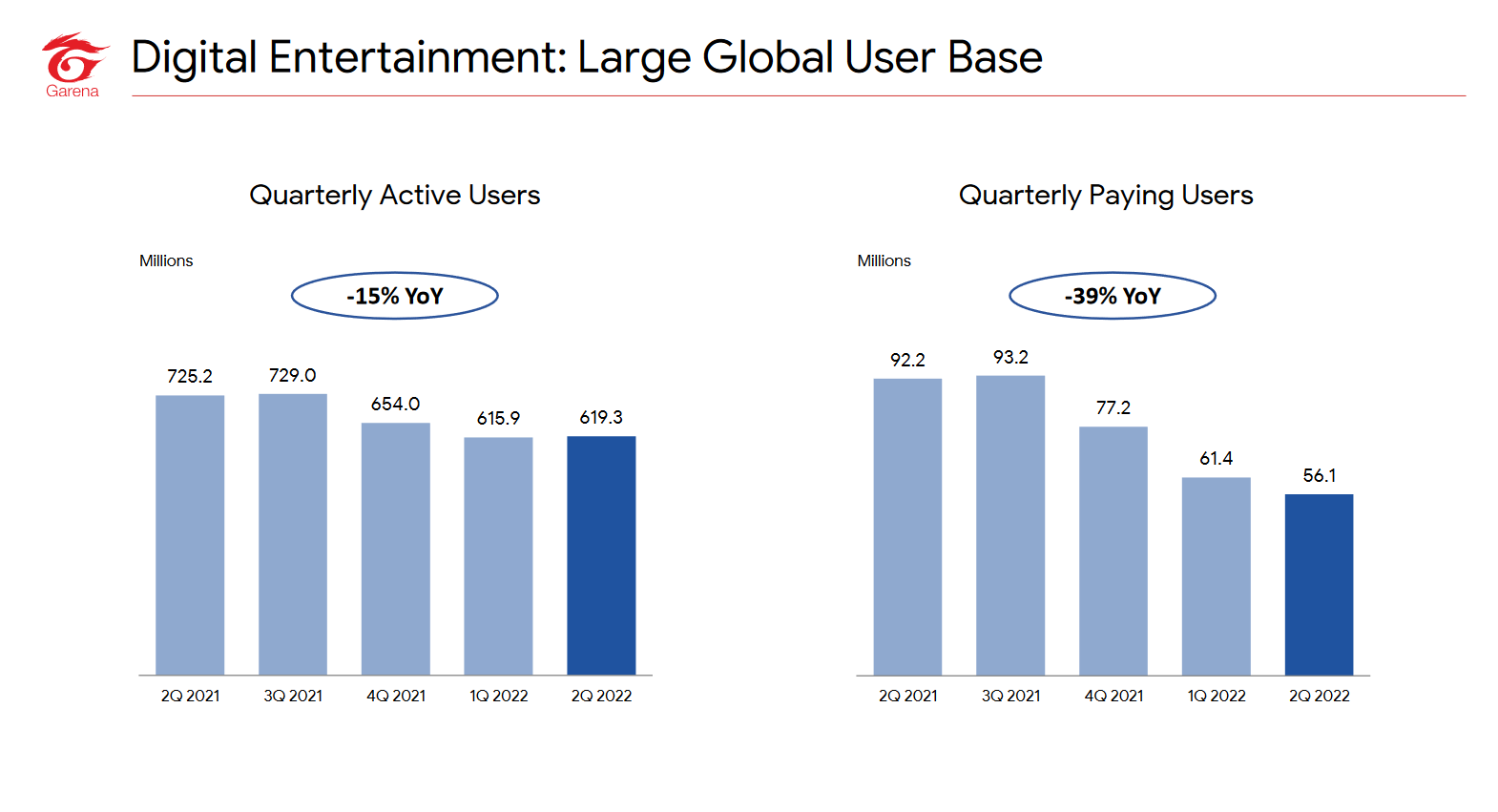Click the 93.2 value label
1498x812 pixels.
pyautogui.click(x=1010, y=357)
